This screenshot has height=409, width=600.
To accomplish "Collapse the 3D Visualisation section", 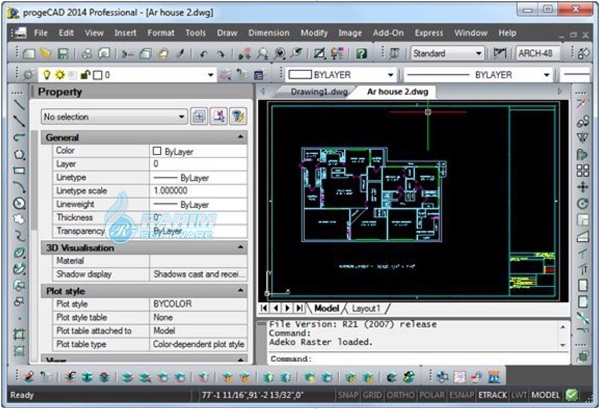I will pyautogui.click(x=240, y=248).
